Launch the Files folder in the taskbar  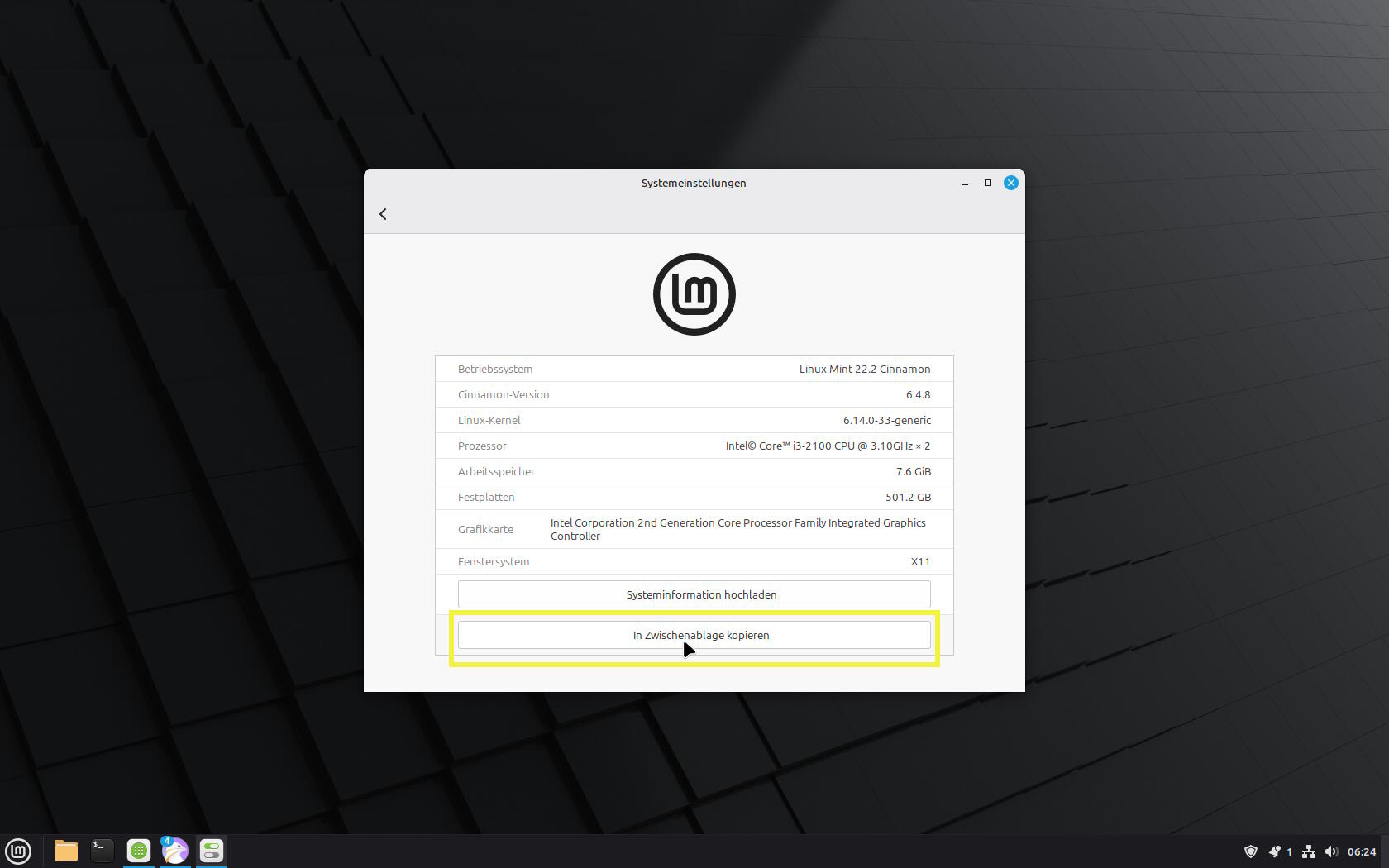[x=66, y=851]
